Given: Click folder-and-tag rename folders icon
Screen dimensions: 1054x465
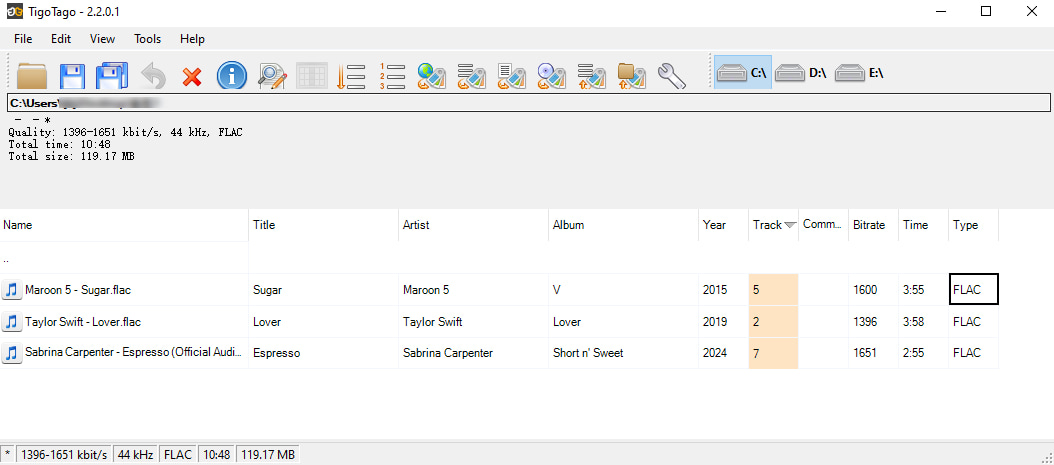Looking at the screenshot, I should tap(632, 76).
